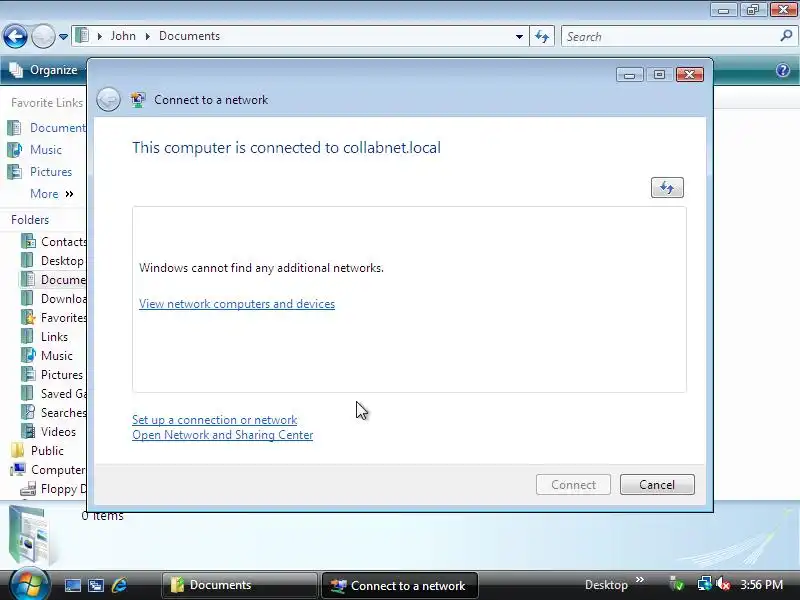Click the Desktop toolbar label in taskbar
The image size is (800, 600).
click(606, 585)
